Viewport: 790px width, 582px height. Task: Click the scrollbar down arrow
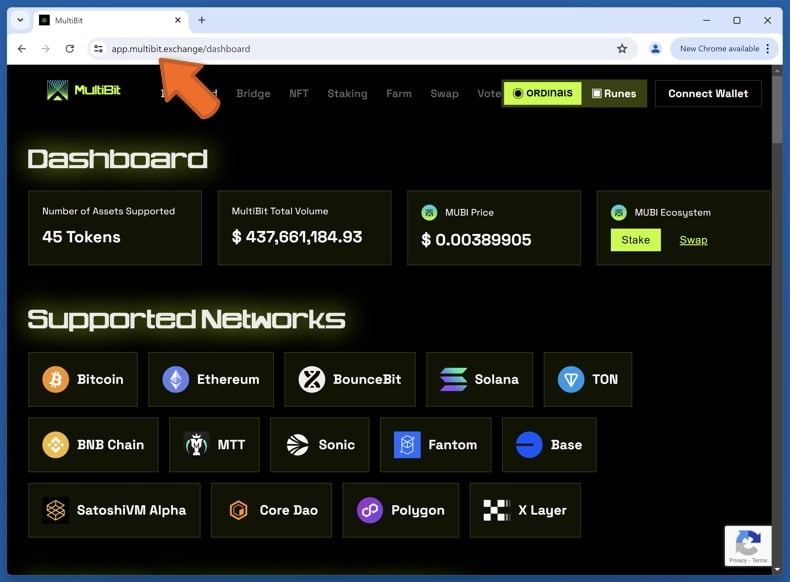777,569
